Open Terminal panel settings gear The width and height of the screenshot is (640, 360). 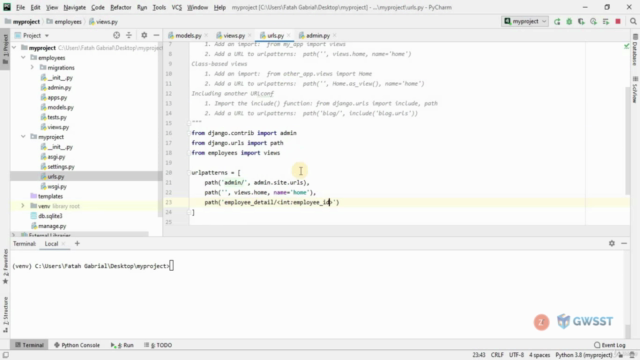click(612, 243)
